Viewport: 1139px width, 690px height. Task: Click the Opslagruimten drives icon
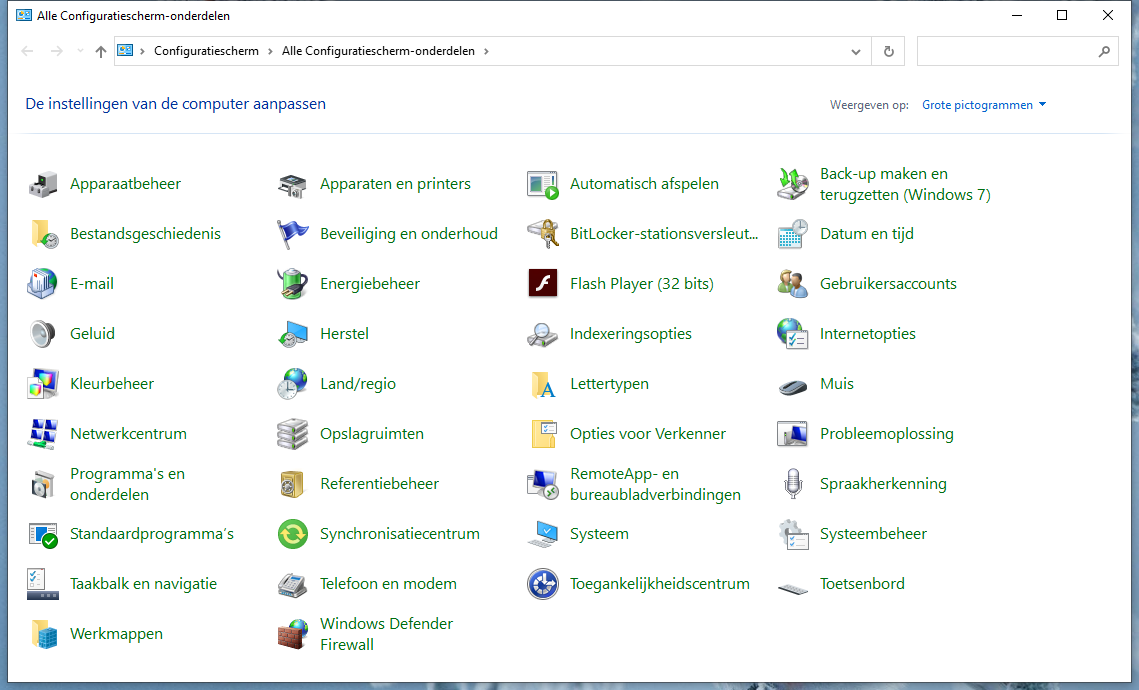click(293, 434)
